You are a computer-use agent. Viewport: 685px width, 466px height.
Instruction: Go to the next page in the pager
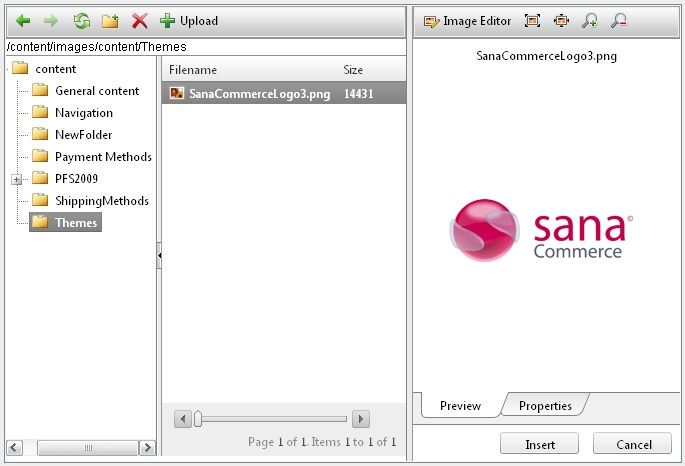click(361, 419)
